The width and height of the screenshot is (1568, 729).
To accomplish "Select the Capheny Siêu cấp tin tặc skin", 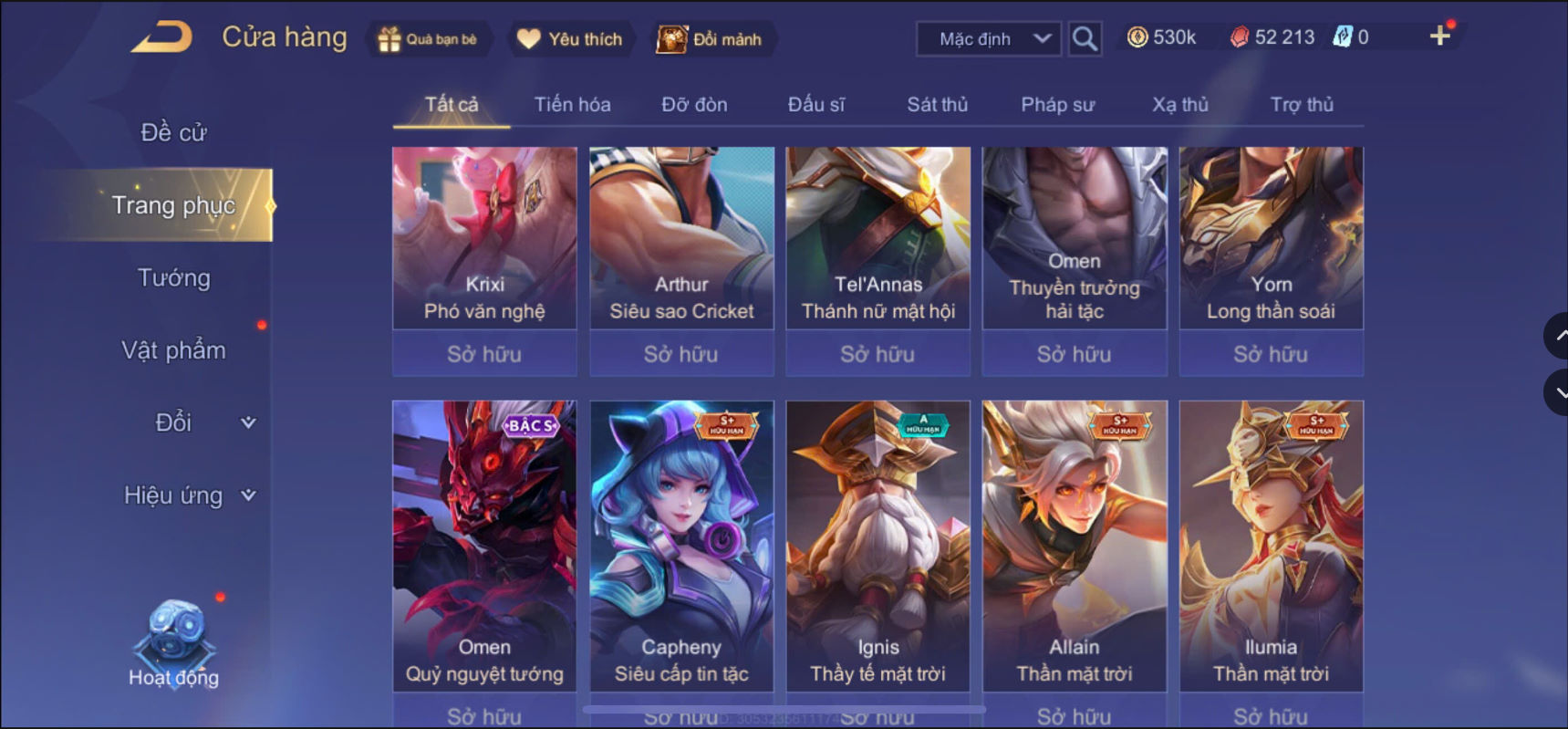I will (681, 546).
